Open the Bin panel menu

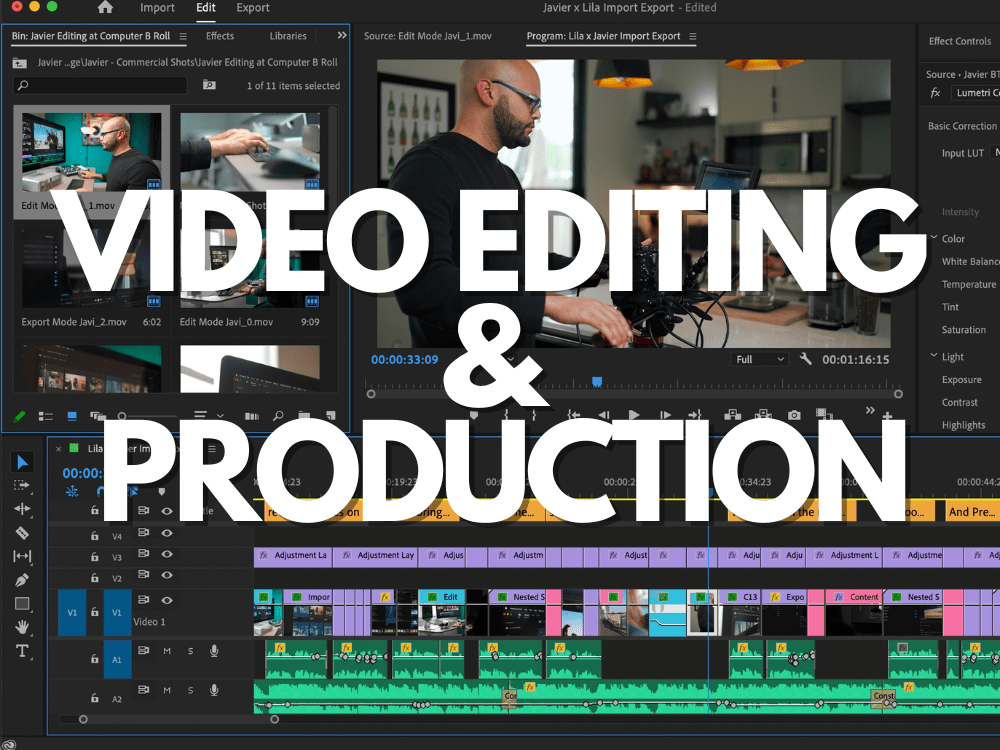tap(183, 36)
